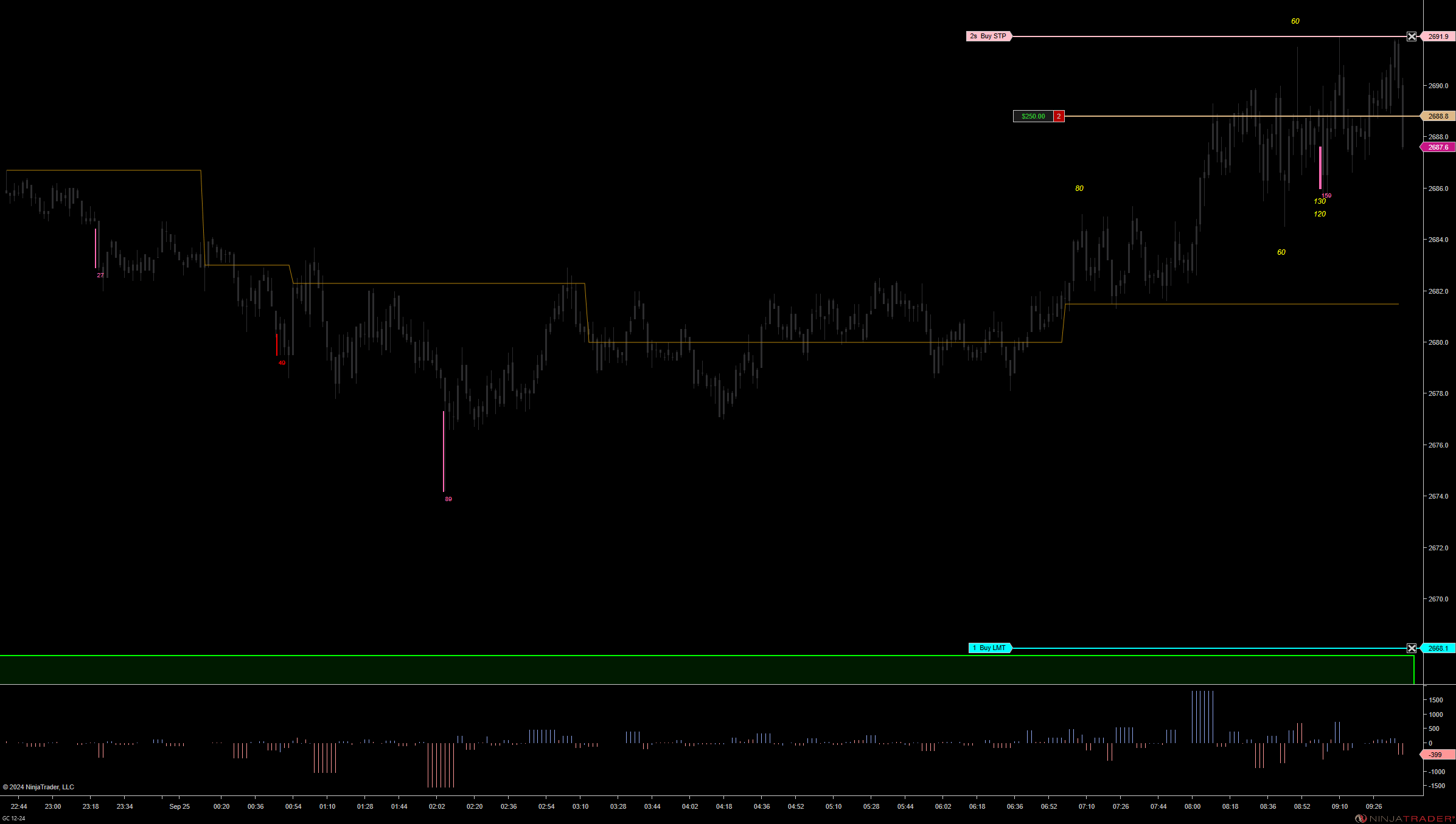Select the cyan 2668.1 price axis tag
1456x824 pixels.
click(x=1438, y=648)
